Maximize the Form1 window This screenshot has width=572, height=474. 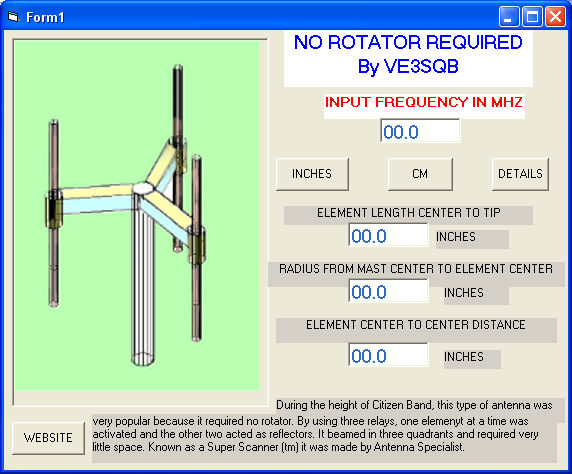click(x=532, y=17)
